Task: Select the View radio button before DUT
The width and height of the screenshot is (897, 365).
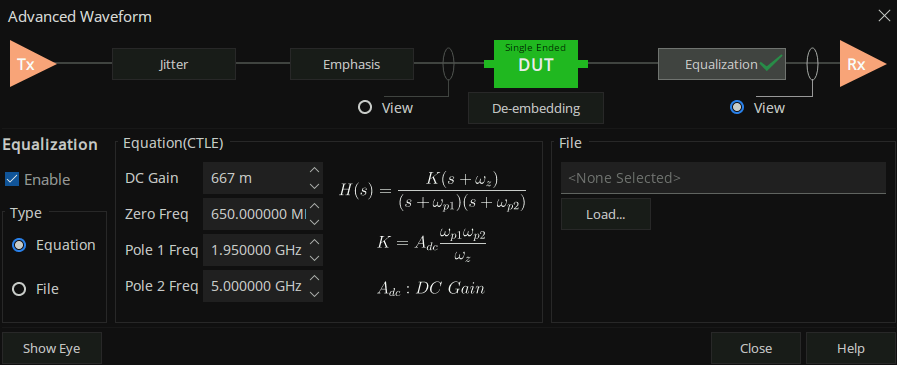Action: [x=365, y=108]
